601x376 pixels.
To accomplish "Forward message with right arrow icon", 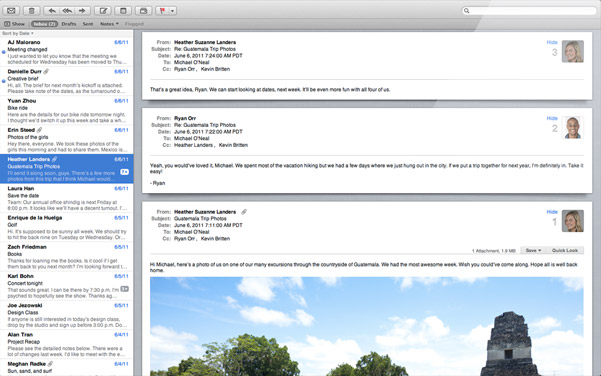I will click(82, 11).
